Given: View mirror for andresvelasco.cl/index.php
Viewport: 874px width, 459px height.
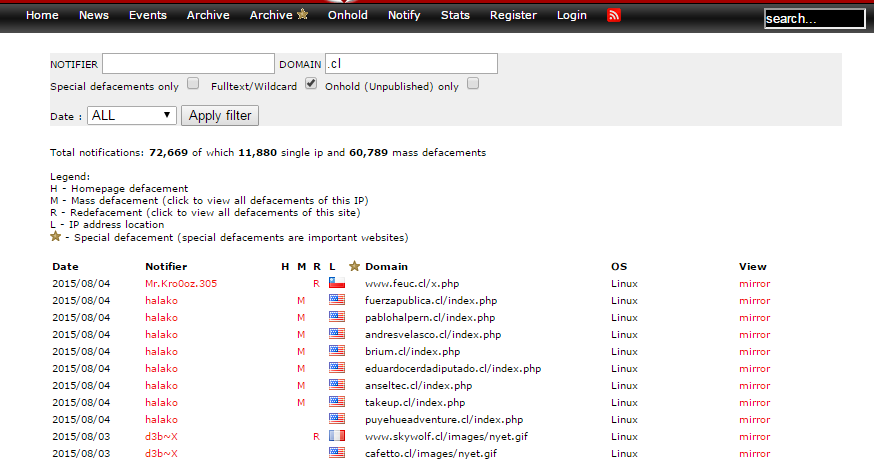Looking at the screenshot, I should click(755, 334).
